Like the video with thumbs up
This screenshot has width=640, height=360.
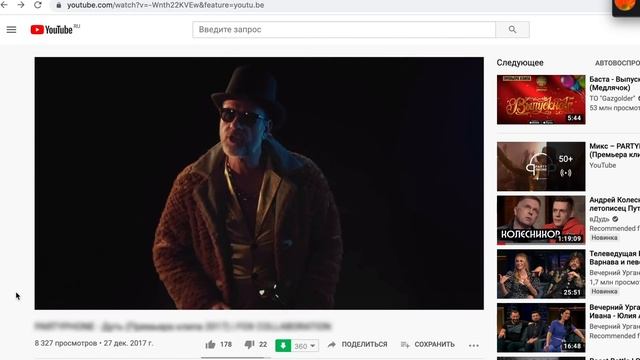pyautogui.click(x=210, y=344)
